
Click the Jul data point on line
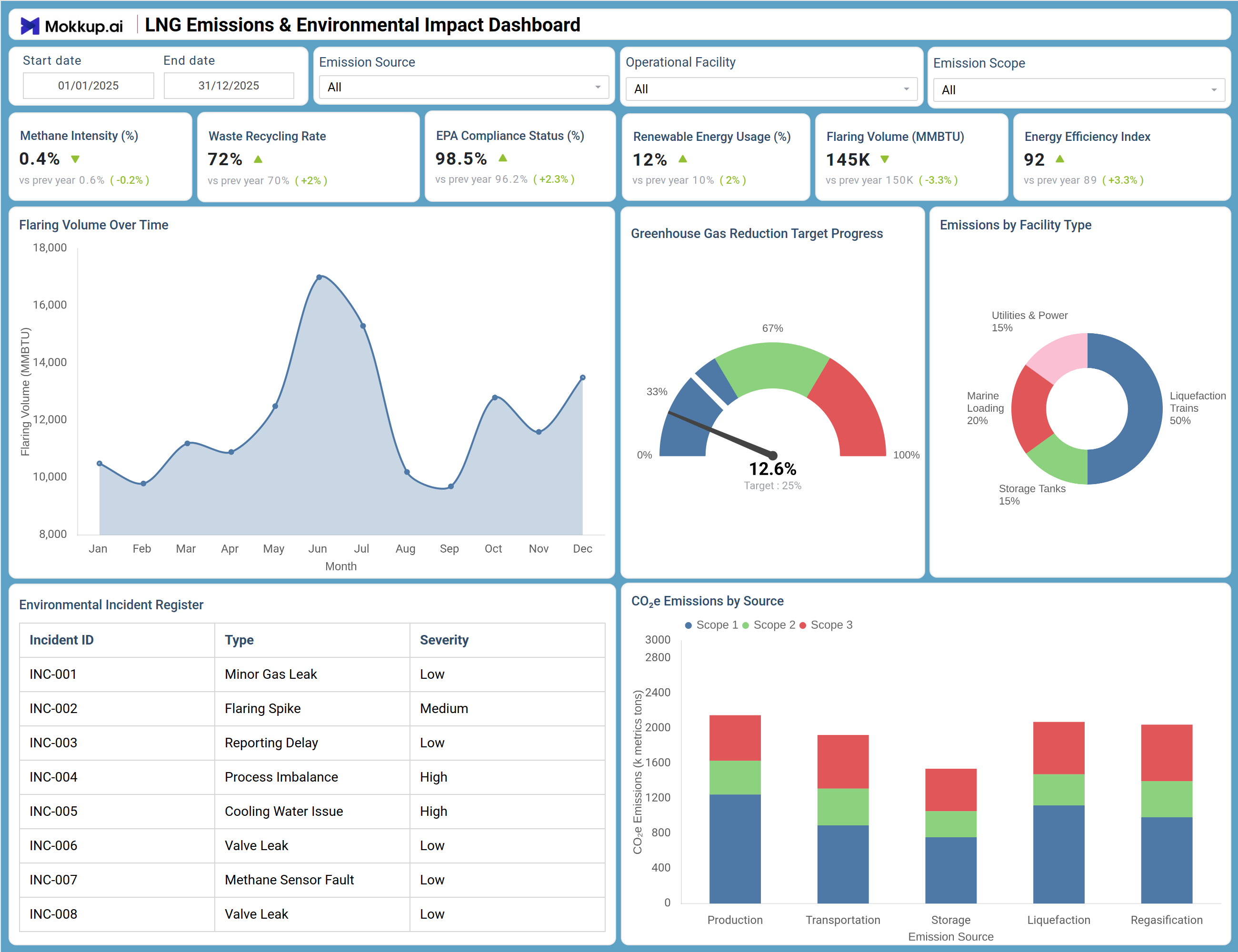click(x=363, y=326)
